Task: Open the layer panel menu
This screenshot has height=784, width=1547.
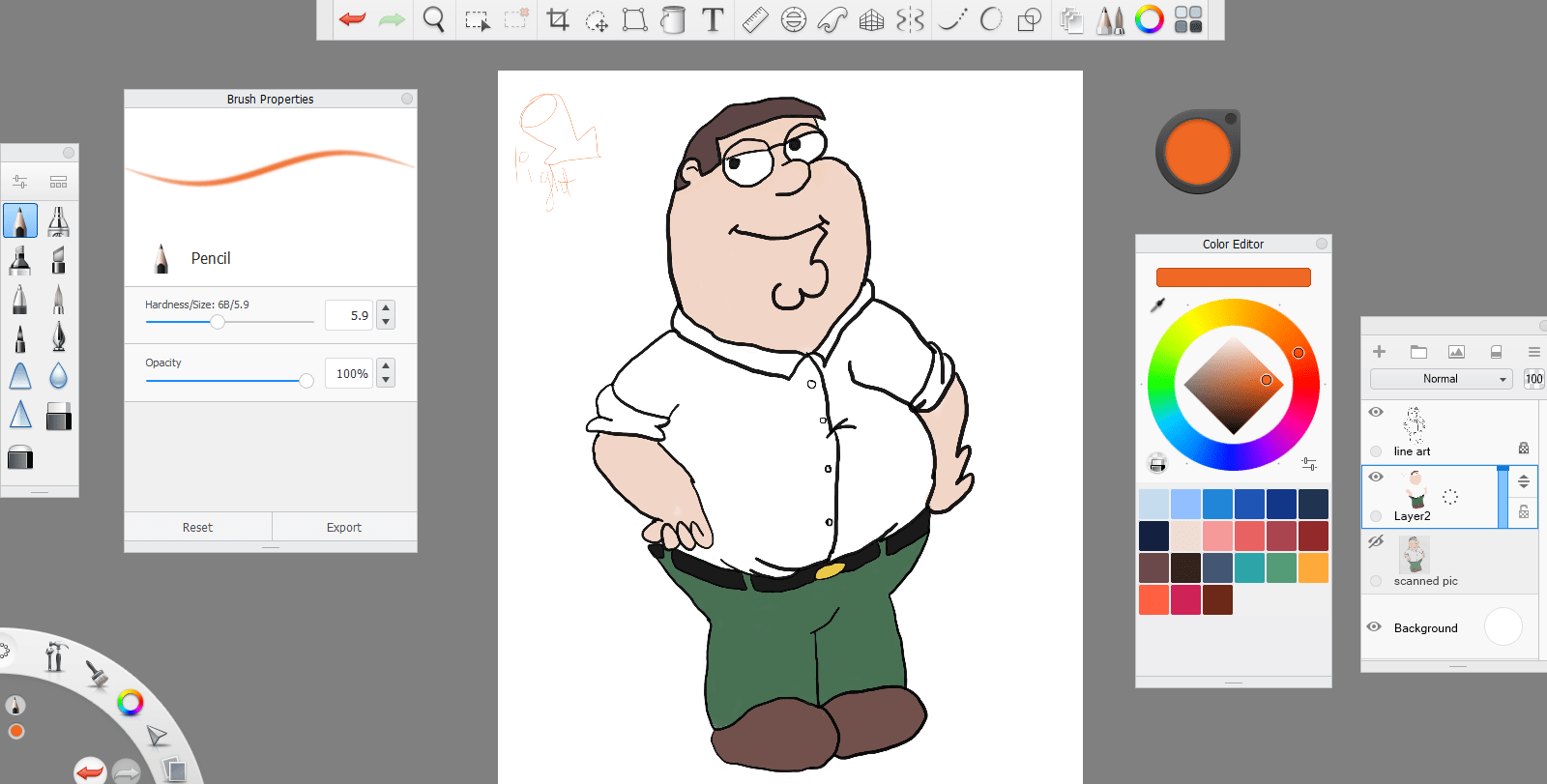Action: coord(1533,352)
